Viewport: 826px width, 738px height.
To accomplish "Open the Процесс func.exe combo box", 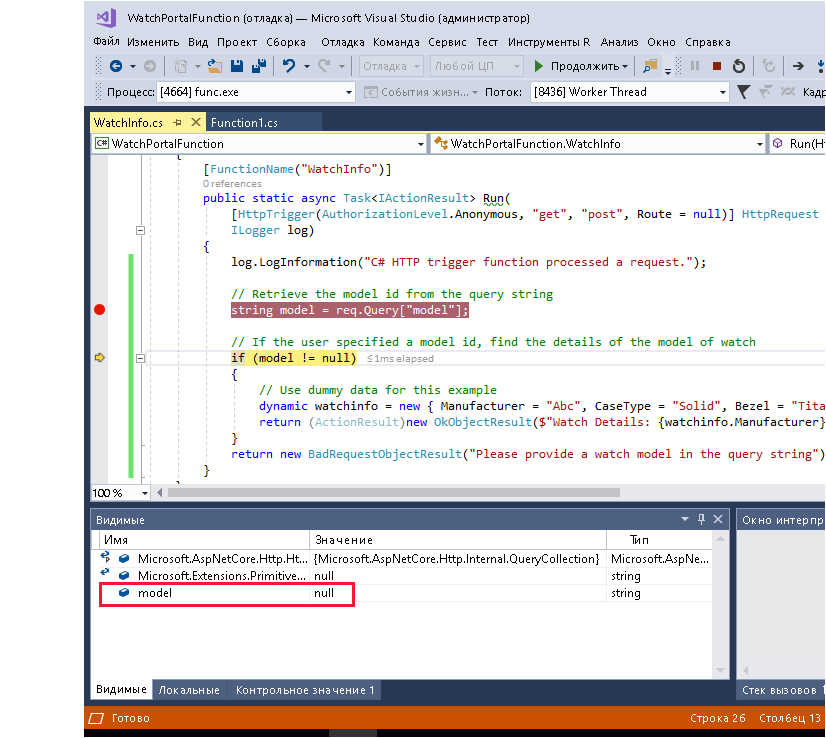I will pyautogui.click(x=256, y=92).
